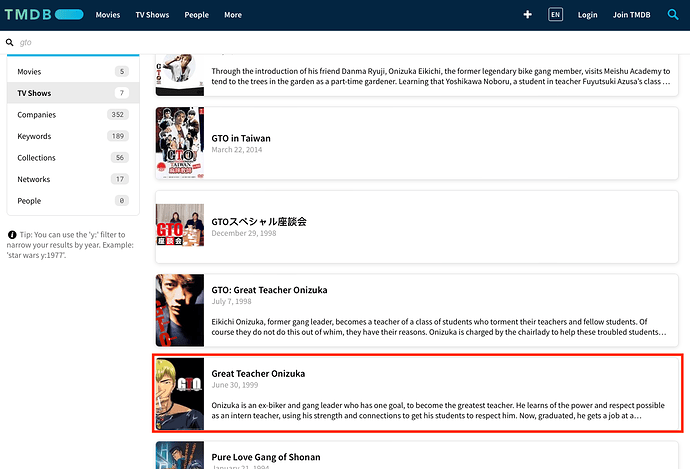Click the July 7, 1998 date
Image resolution: width=690 pixels, height=469 pixels.
point(231,301)
